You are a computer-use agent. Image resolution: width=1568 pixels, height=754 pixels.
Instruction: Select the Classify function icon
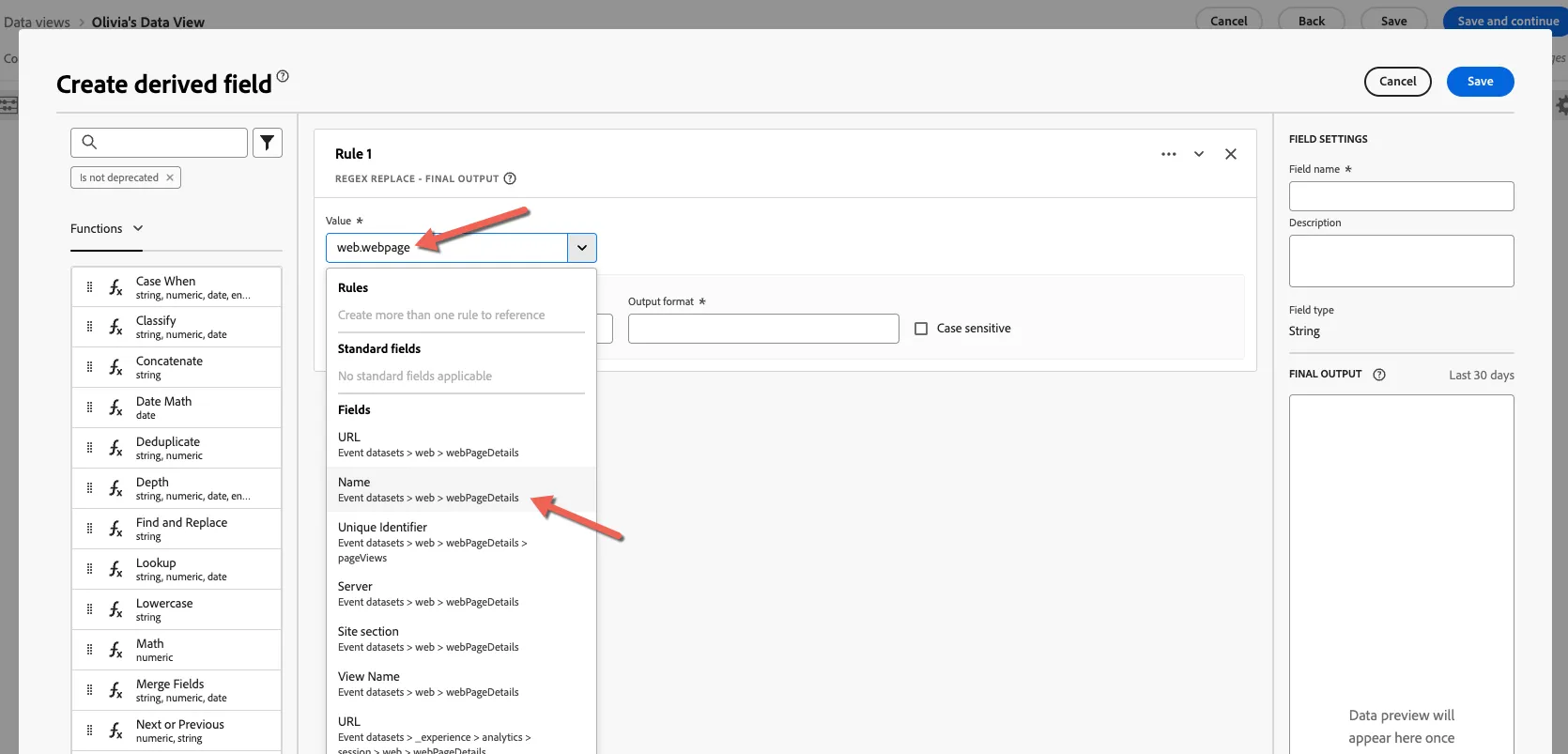click(x=115, y=327)
